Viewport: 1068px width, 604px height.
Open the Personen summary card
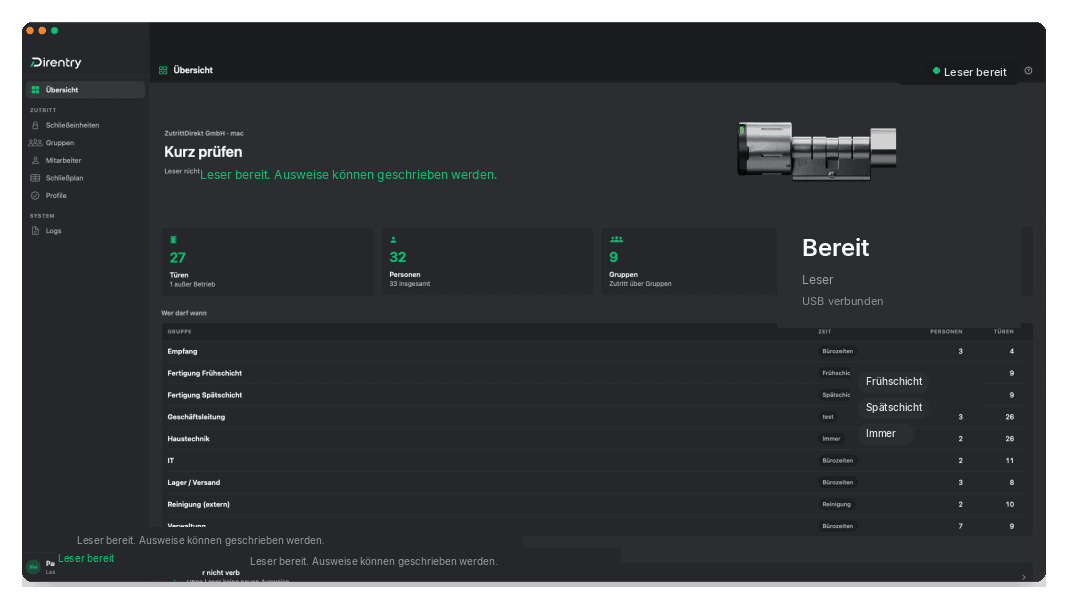click(x=487, y=262)
